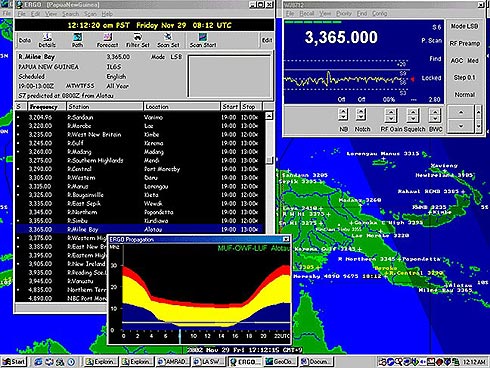Click the Location column header
Screen dimensions: 490x368
[x=182, y=107]
